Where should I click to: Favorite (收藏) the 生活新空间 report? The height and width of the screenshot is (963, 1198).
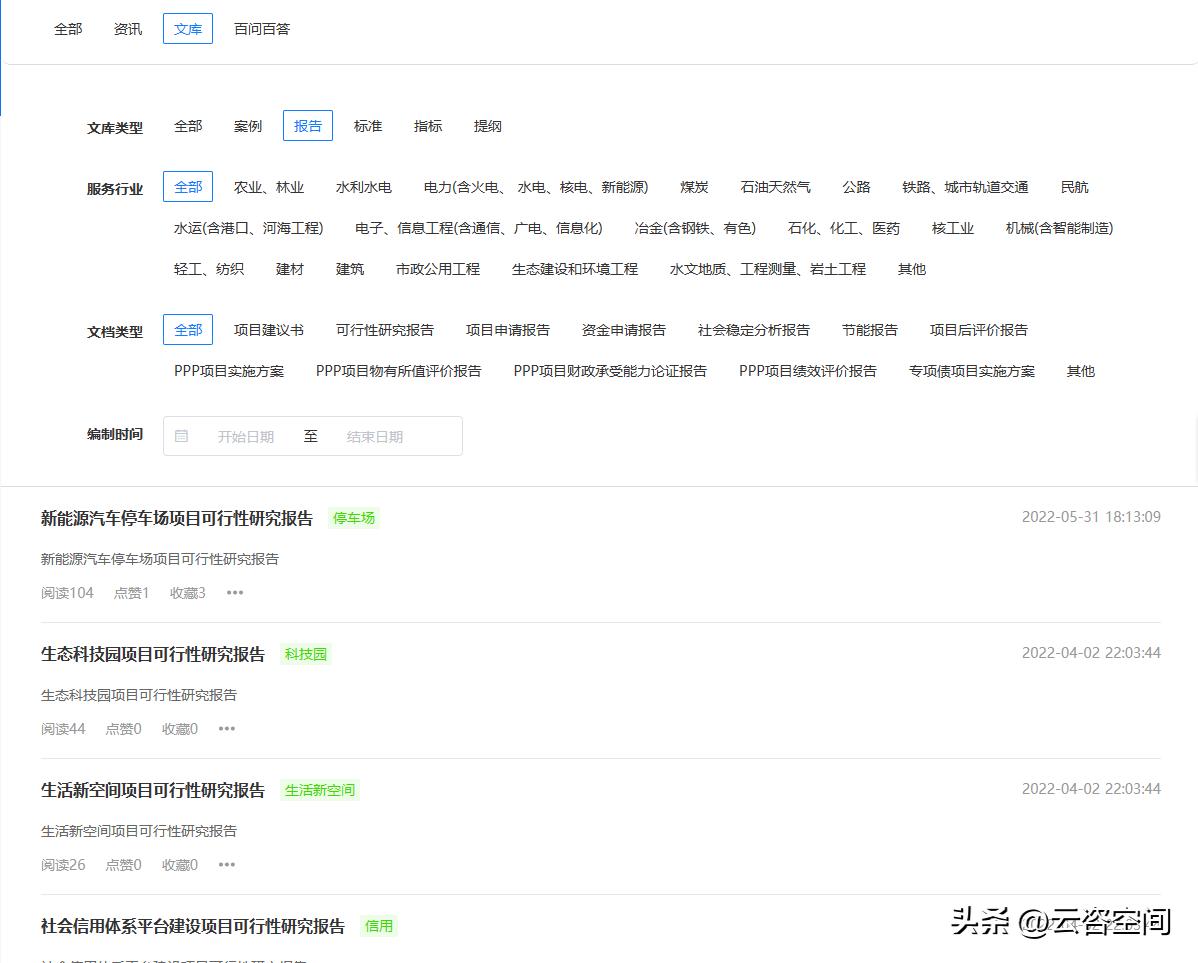(x=179, y=864)
